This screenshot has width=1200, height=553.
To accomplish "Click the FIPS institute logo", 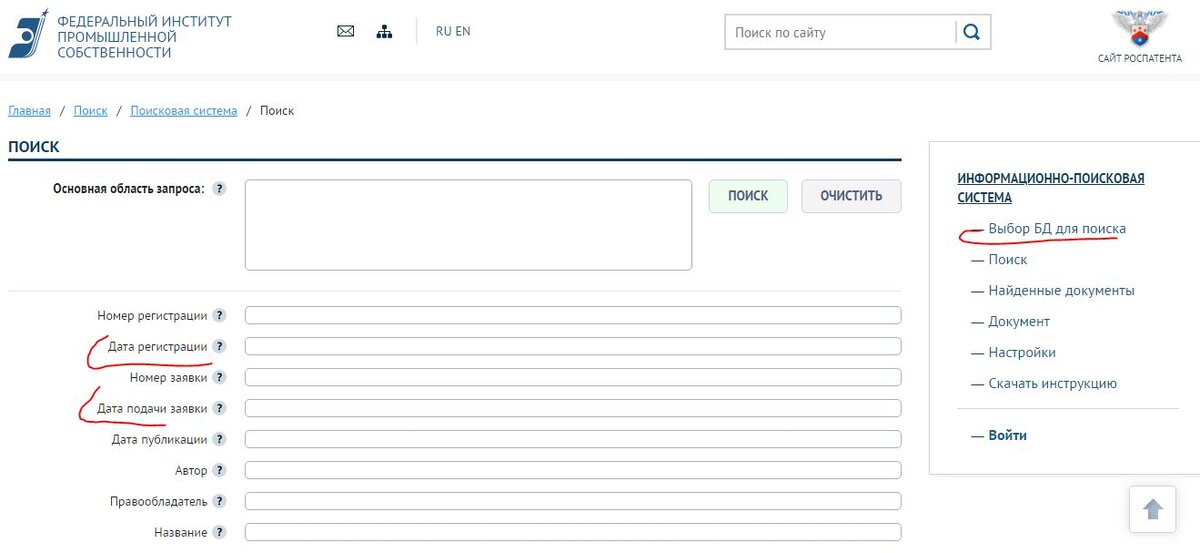I will 28,33.
